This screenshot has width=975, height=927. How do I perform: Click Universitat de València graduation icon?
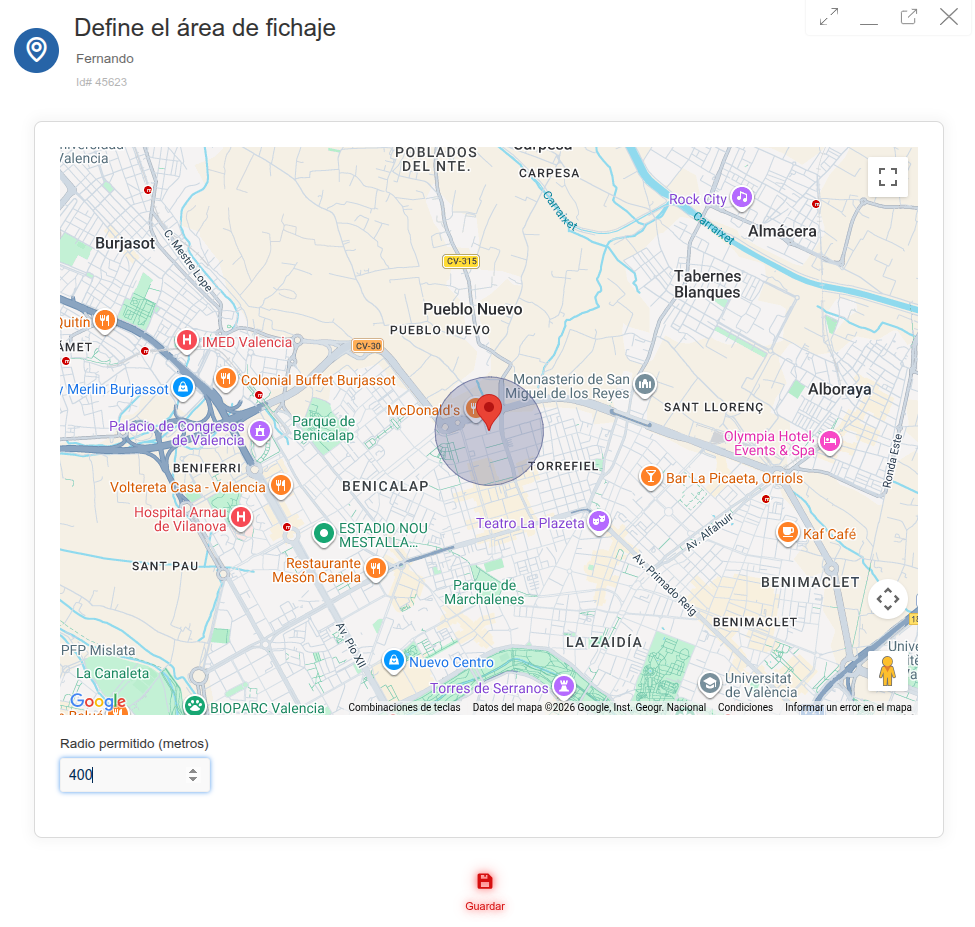709,683
